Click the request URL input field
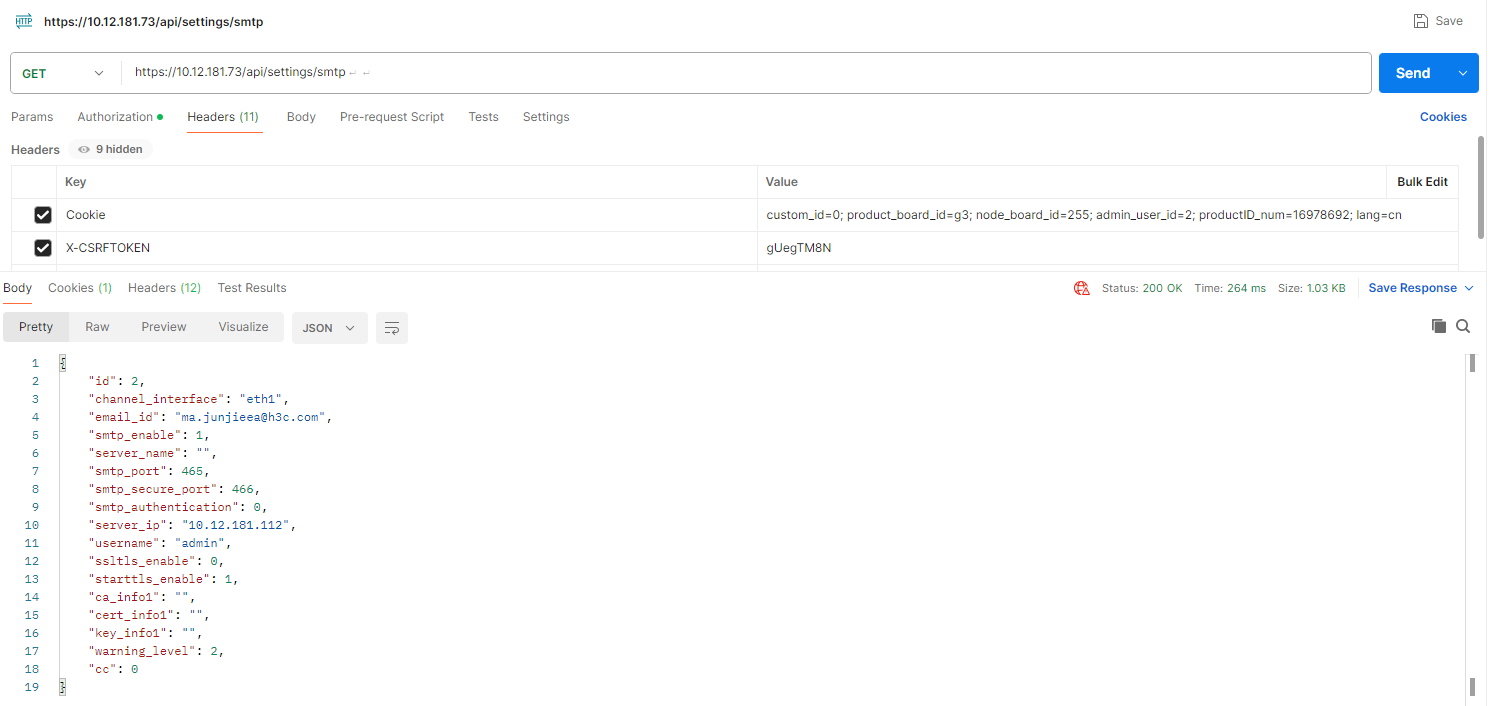This screenshot has height=706, width=1492. (700, 73)
